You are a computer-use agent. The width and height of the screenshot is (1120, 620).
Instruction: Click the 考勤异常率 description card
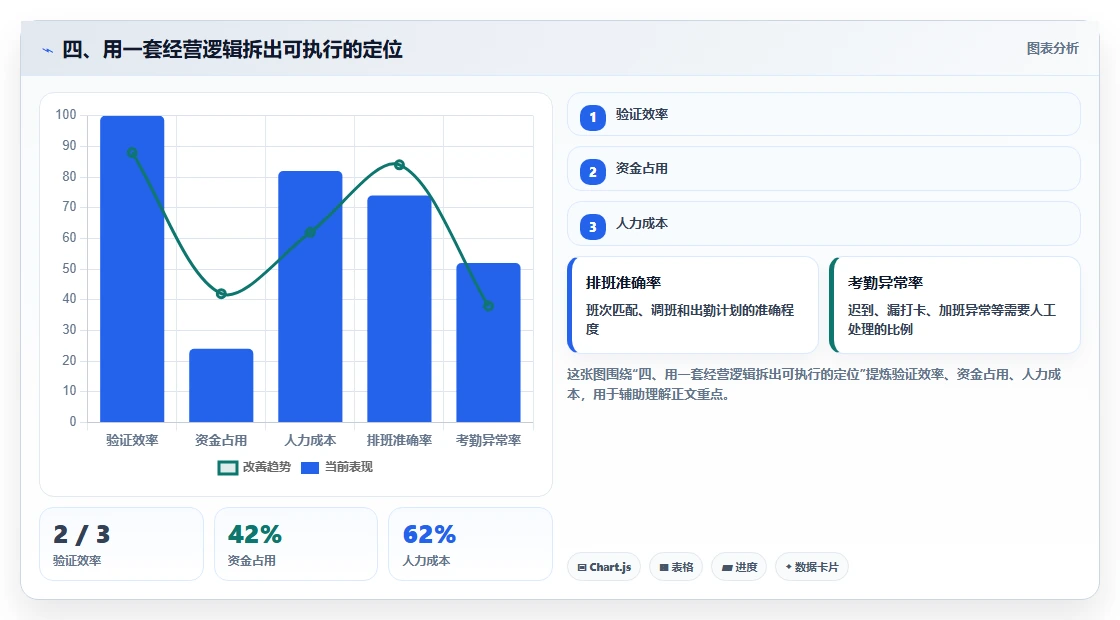[955, 305]
